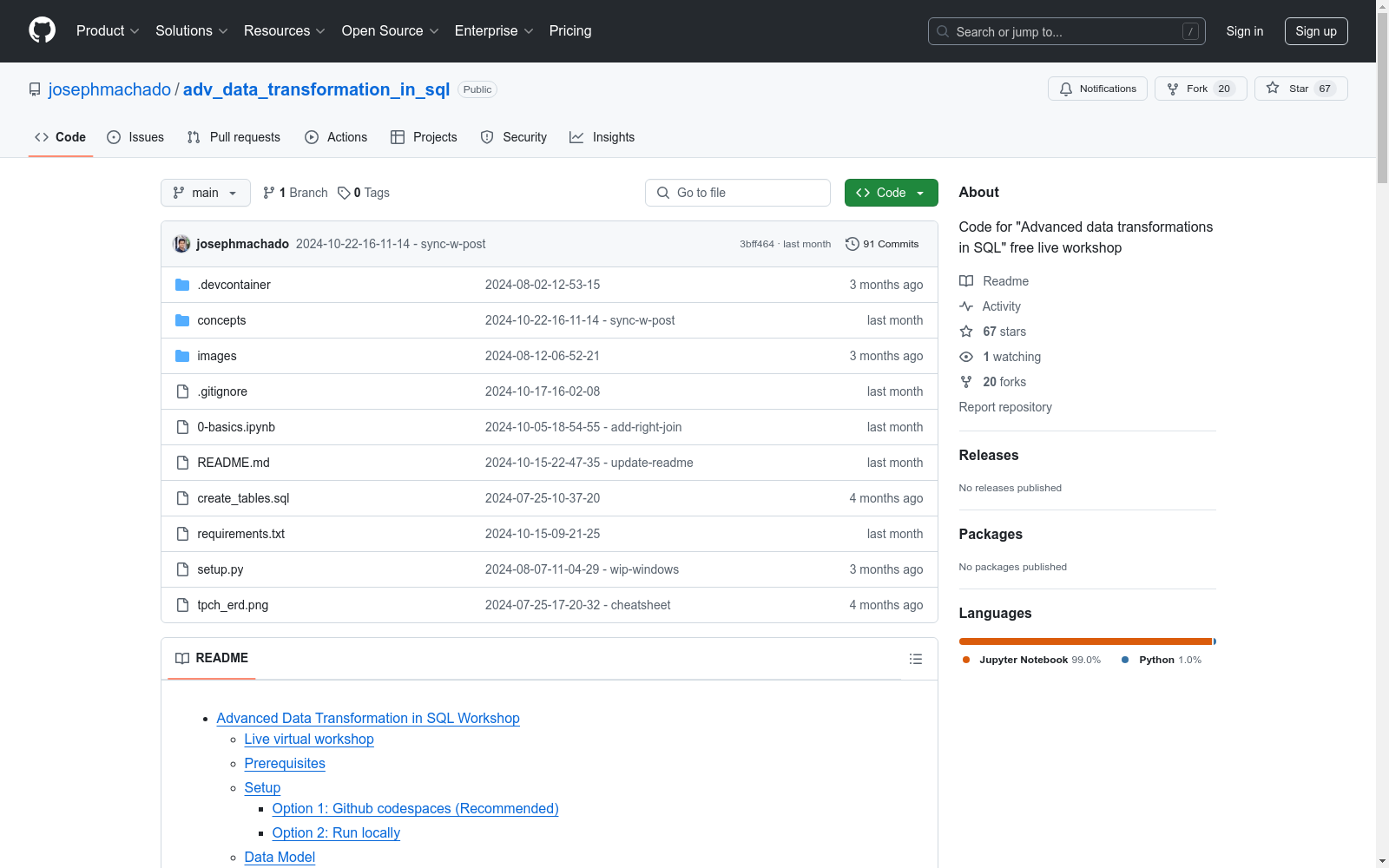Open commit 3bff464 hash
Image resolution: width=1389 pixels, height=868 pixels.
756,244
